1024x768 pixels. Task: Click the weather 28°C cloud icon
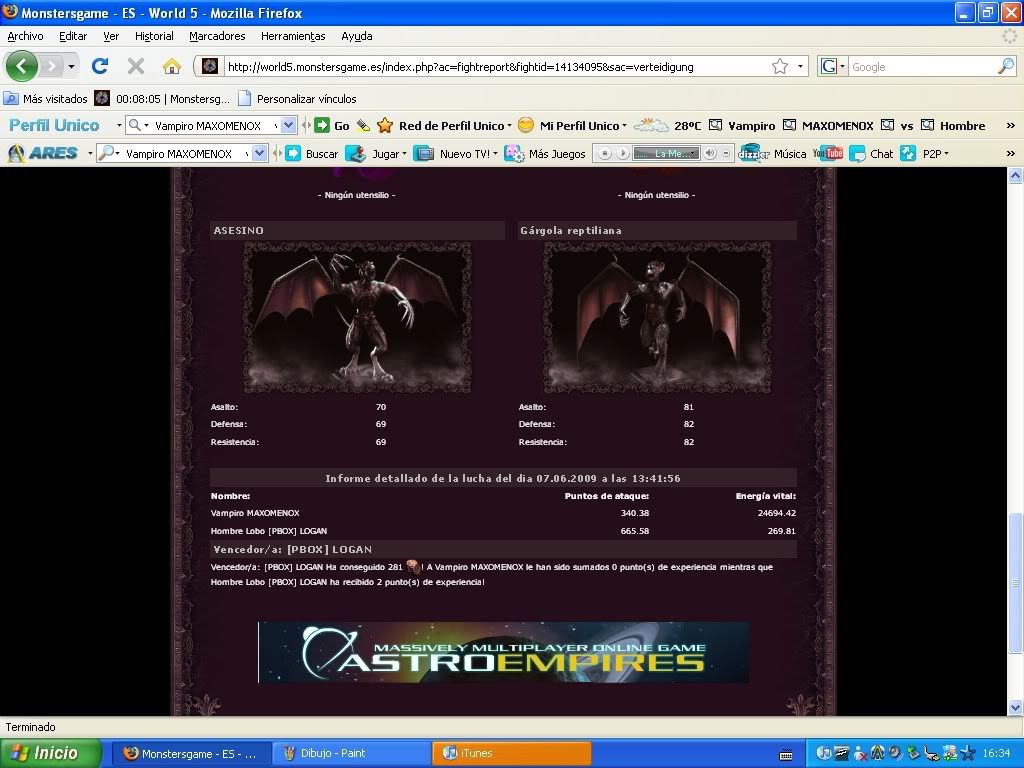[x=651, y=125]
